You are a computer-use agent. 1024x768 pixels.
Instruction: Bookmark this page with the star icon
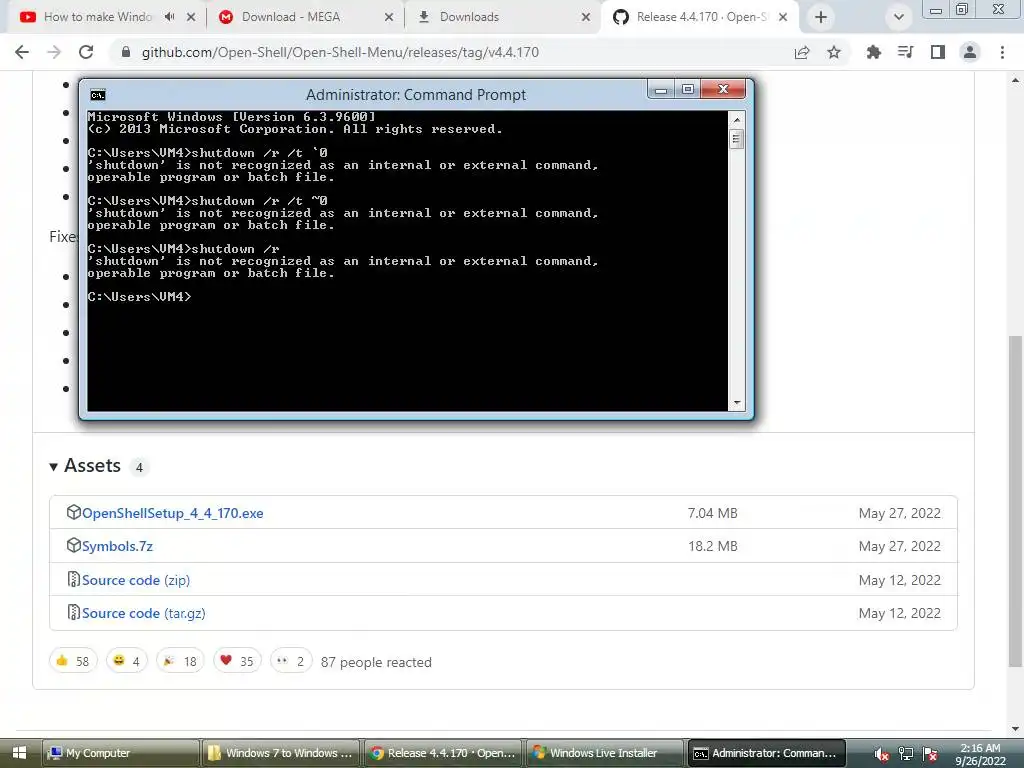(834, 52)
